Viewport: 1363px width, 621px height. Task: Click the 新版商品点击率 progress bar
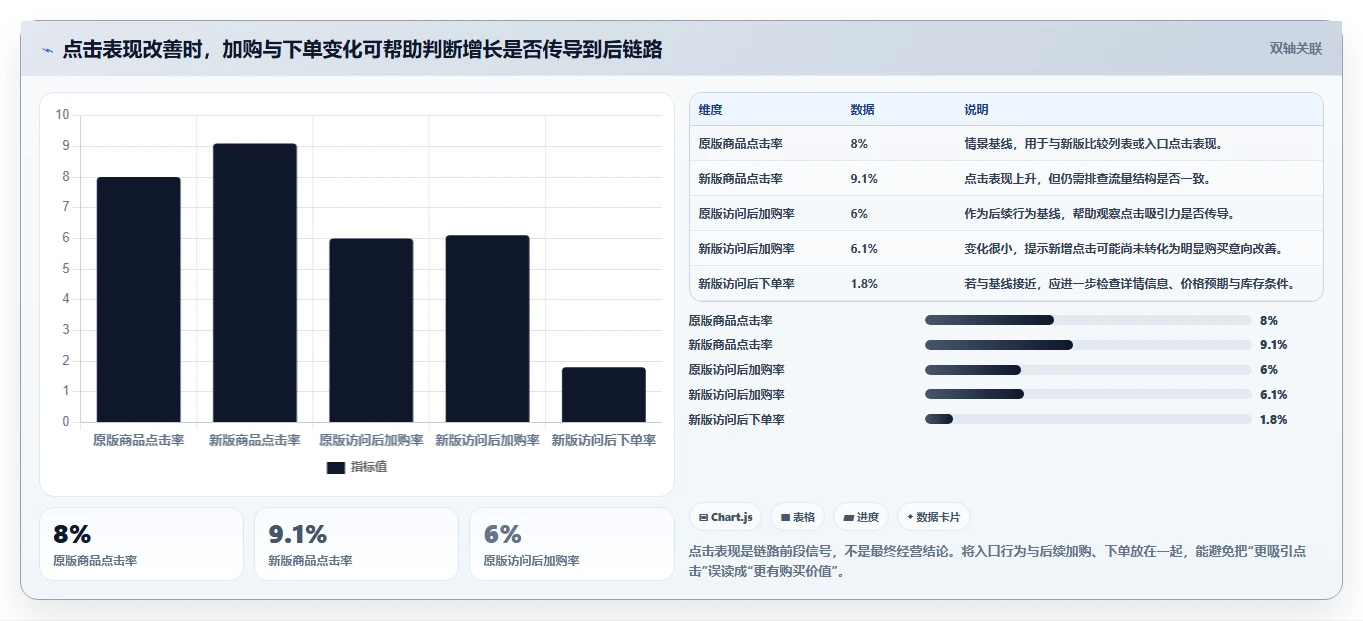tap(1088, 345)
